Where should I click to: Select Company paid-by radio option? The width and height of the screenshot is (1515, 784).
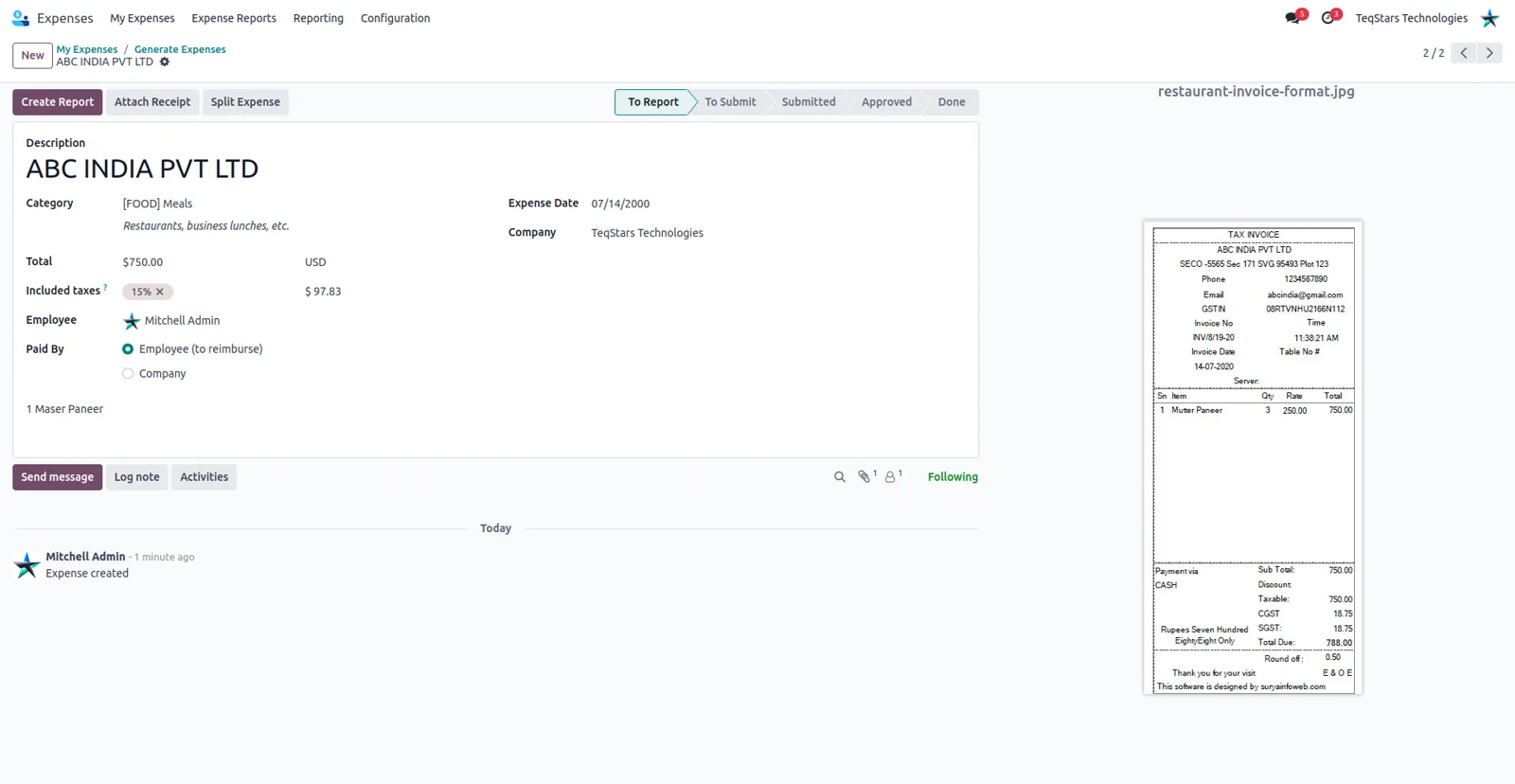click(x=128, y=374)
